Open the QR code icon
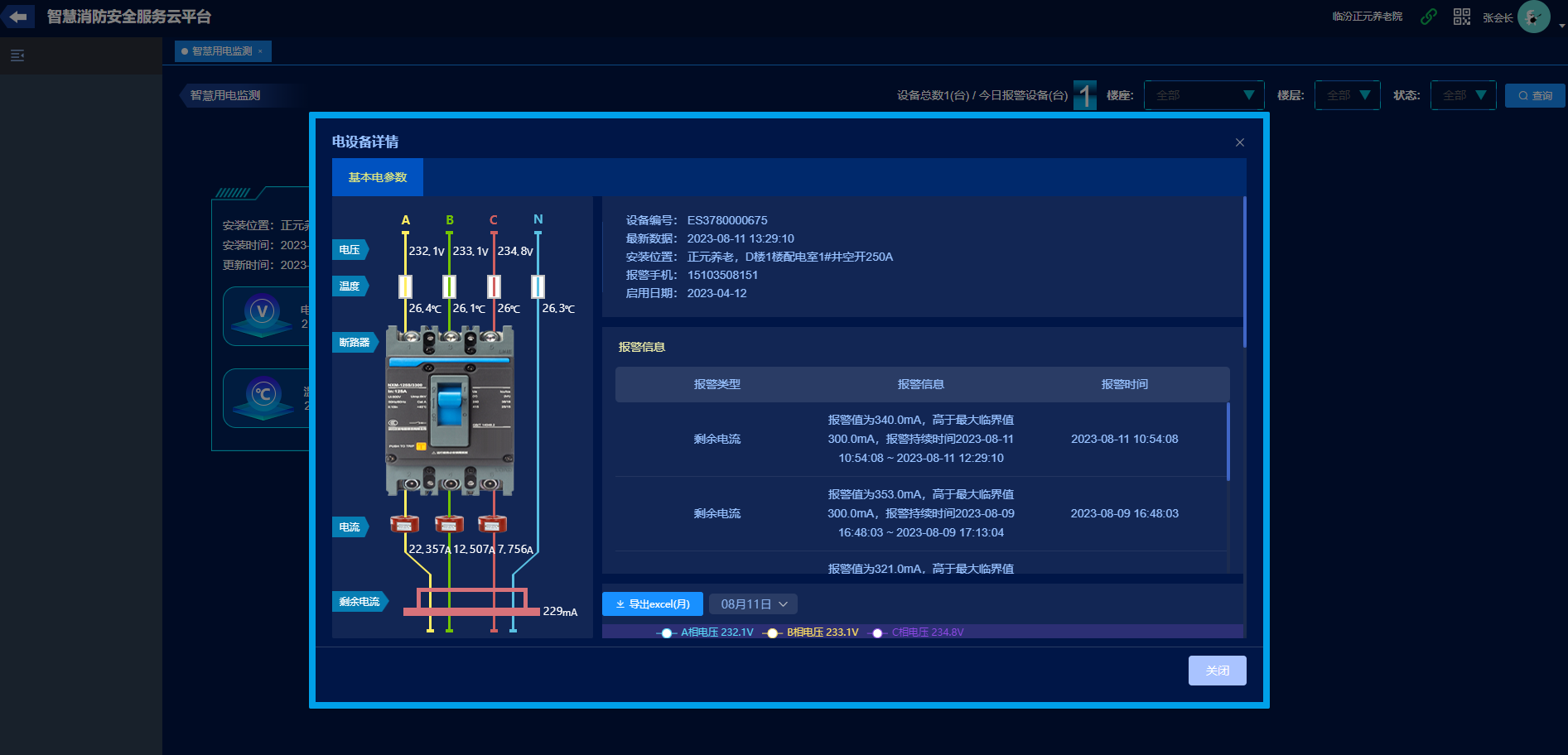The height and width of the screenshot is (755, 1568). coord(1462,17)
